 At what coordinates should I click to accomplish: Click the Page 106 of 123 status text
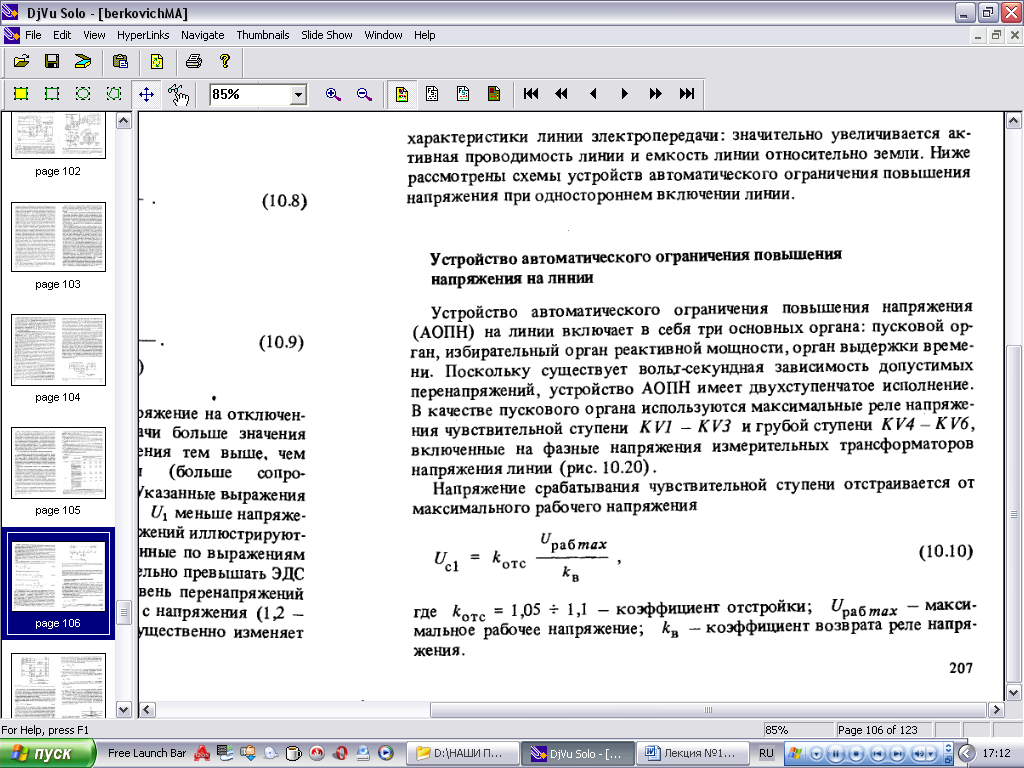(878, 729)
